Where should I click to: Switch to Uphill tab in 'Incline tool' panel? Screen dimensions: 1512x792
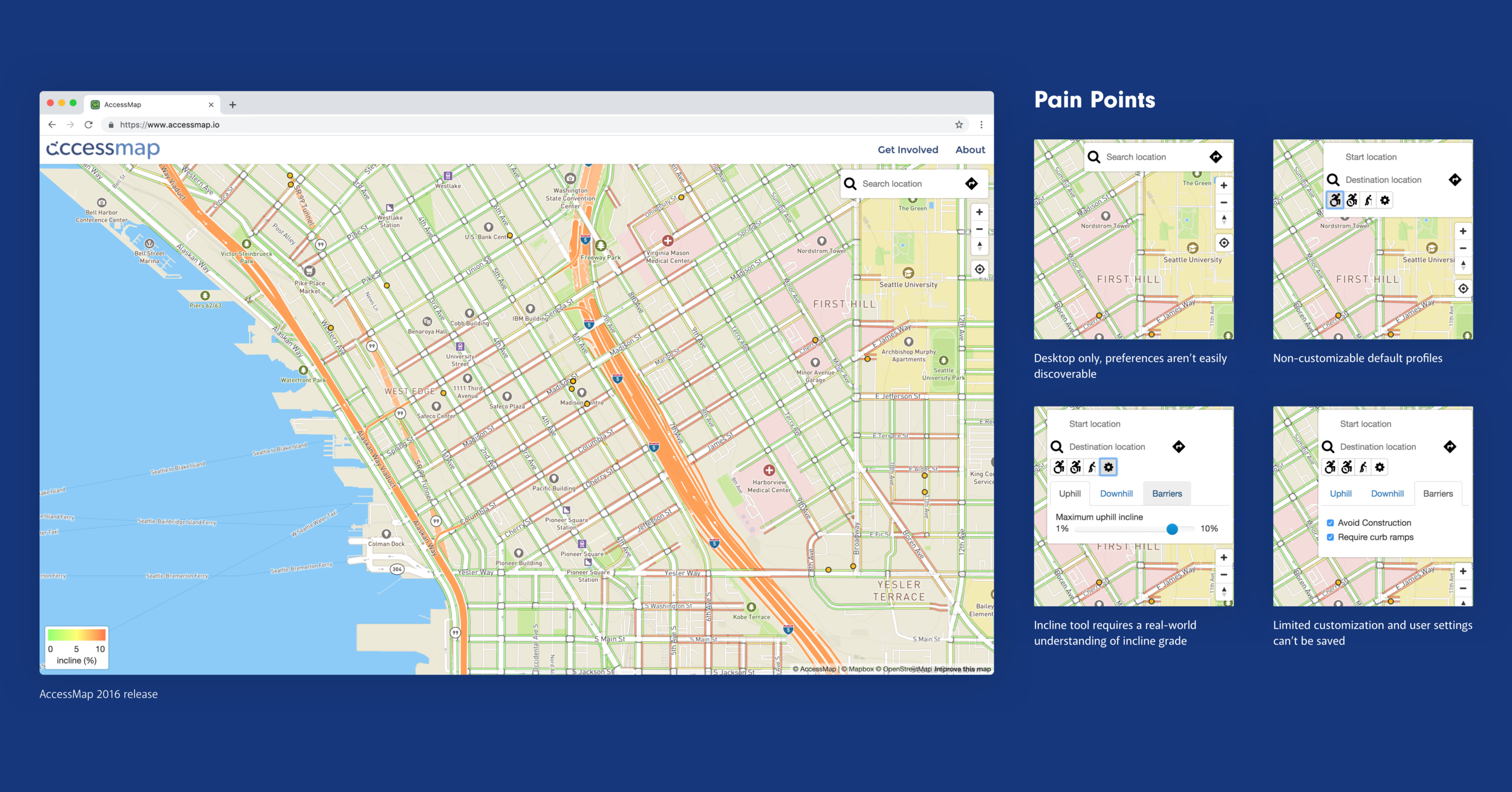(x=1070, y=494)
